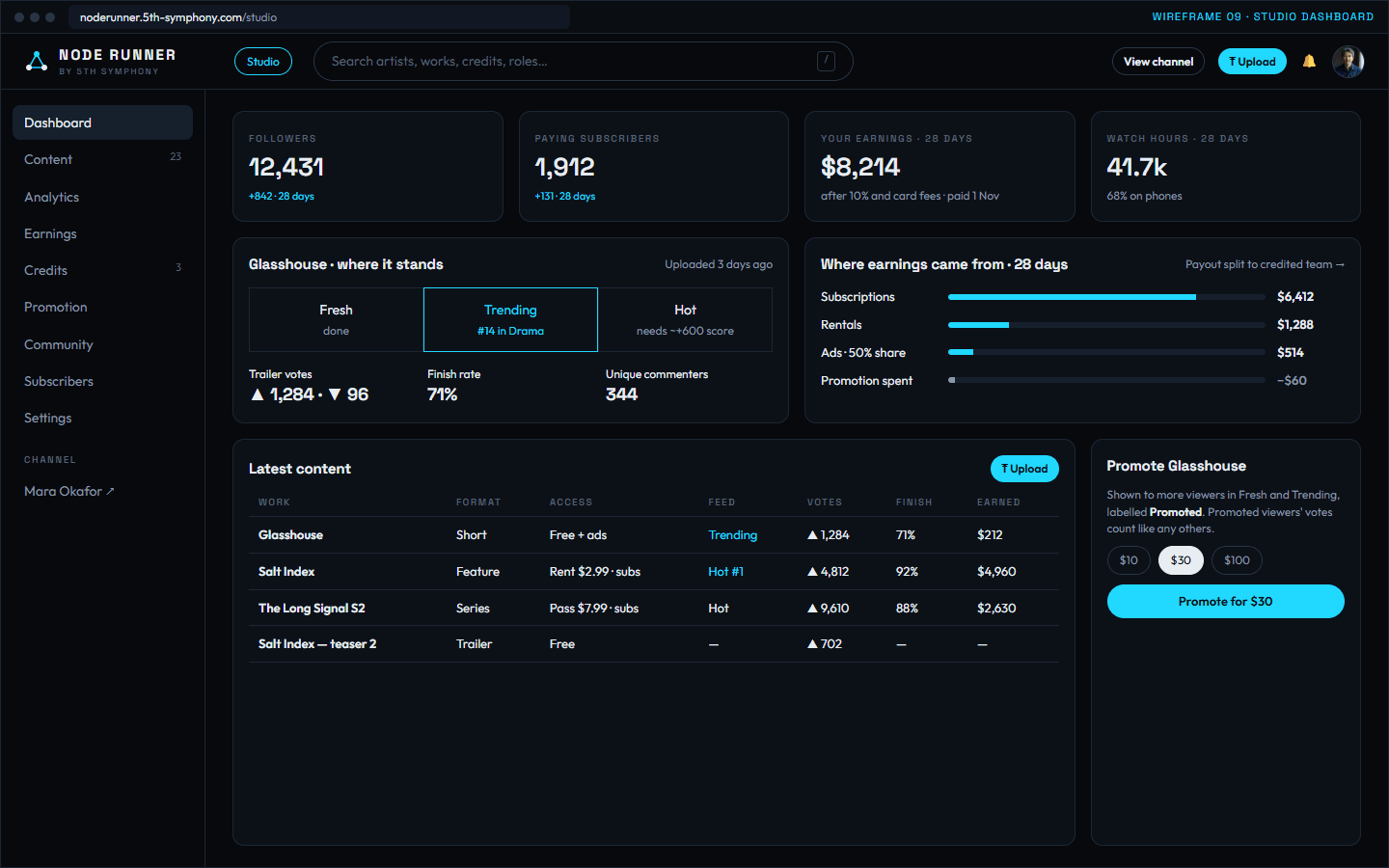Open Credits in the sidebar
The image size is (1389, 868).
pos(102,270)
